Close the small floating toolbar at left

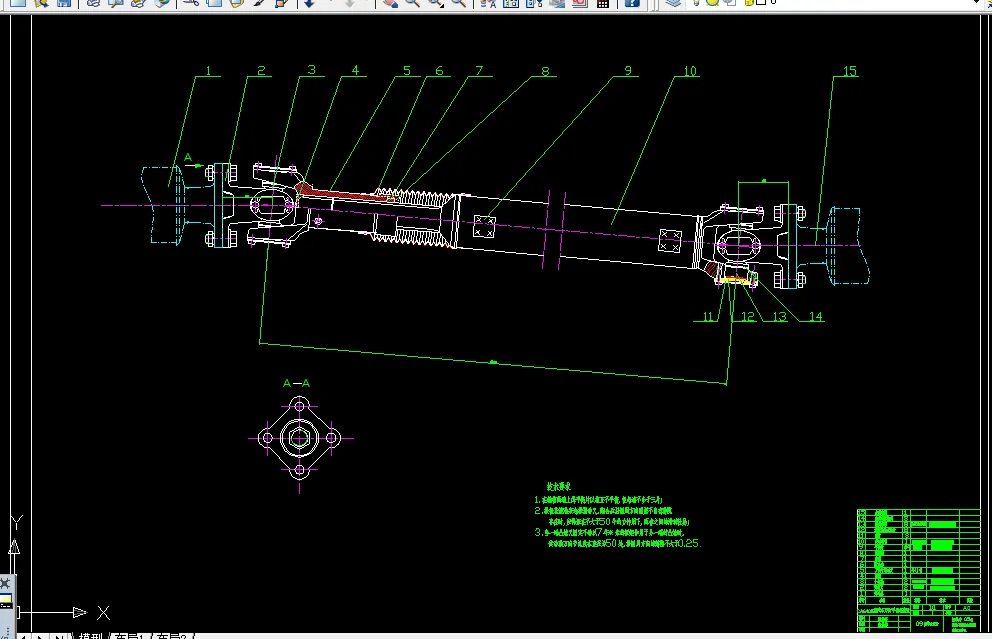5,583
